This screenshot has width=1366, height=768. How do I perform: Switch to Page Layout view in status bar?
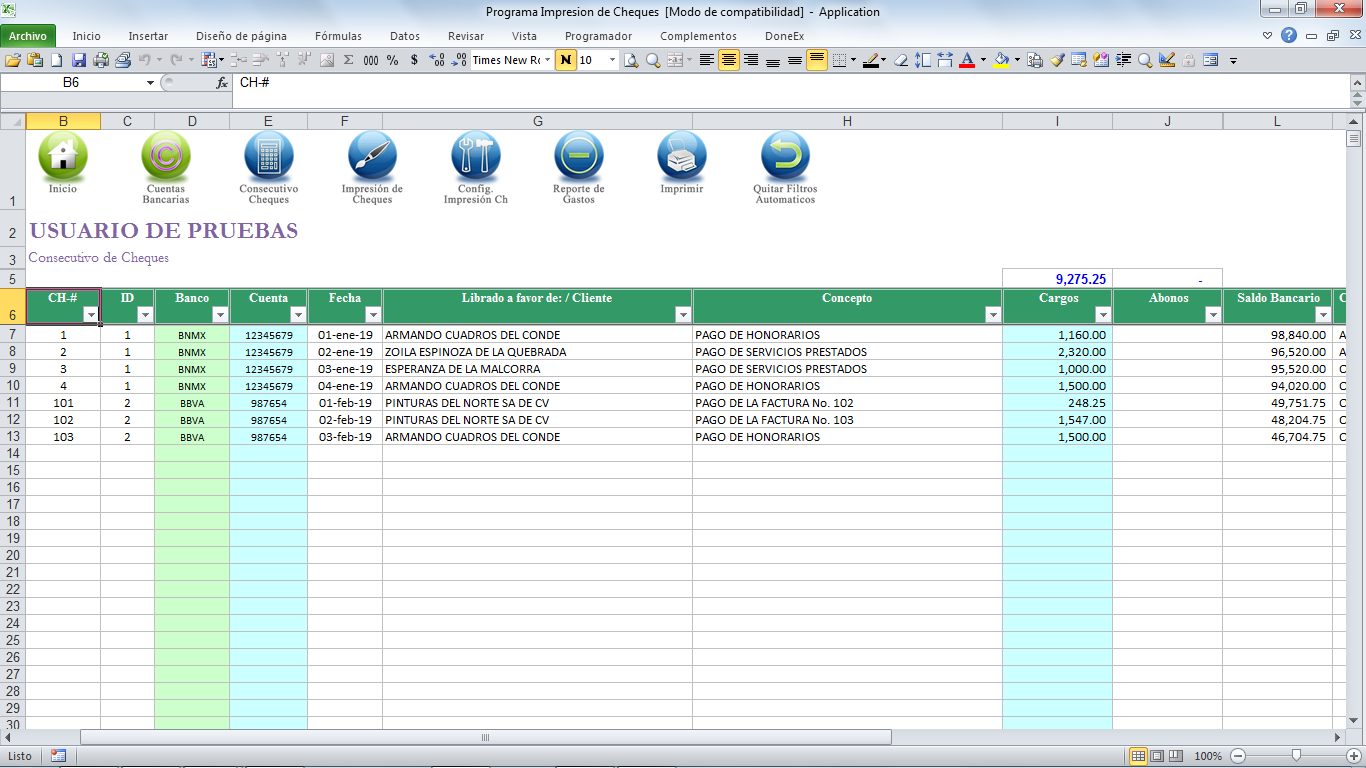click(x=1156, y=756)
